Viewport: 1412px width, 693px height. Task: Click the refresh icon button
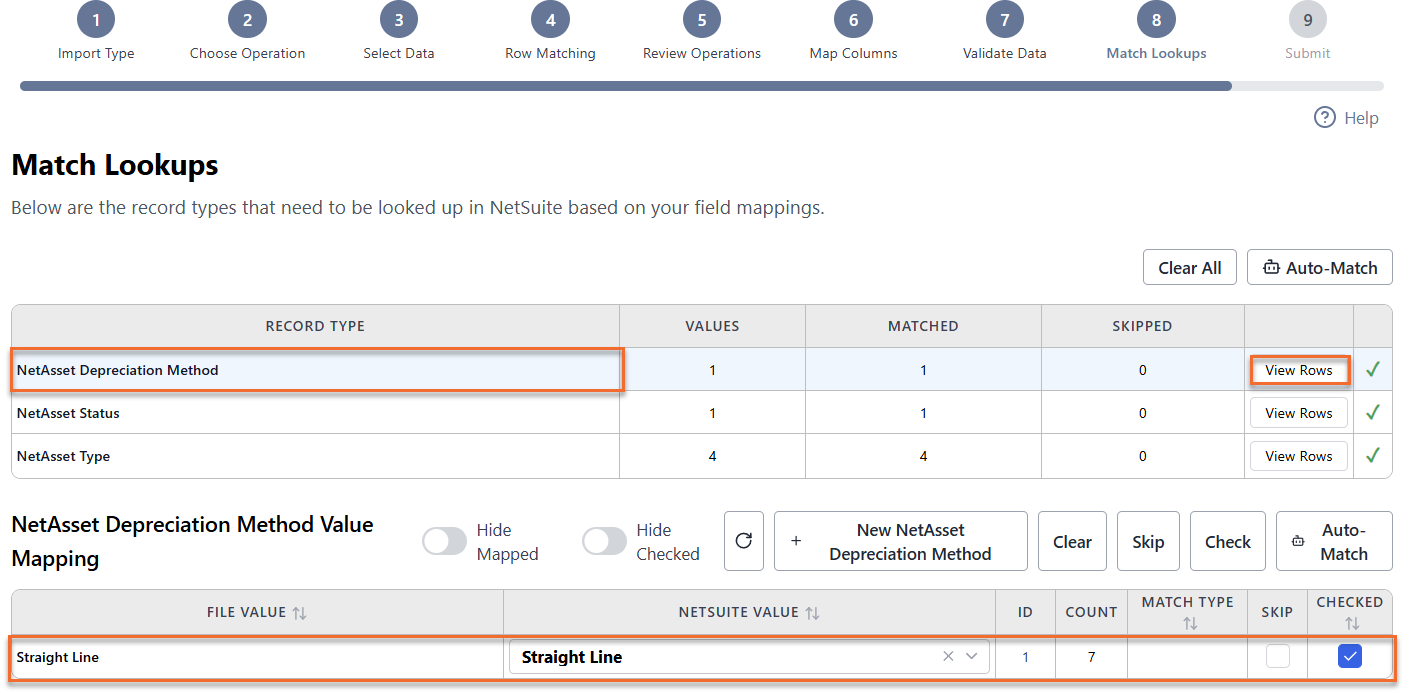point(743,541)
